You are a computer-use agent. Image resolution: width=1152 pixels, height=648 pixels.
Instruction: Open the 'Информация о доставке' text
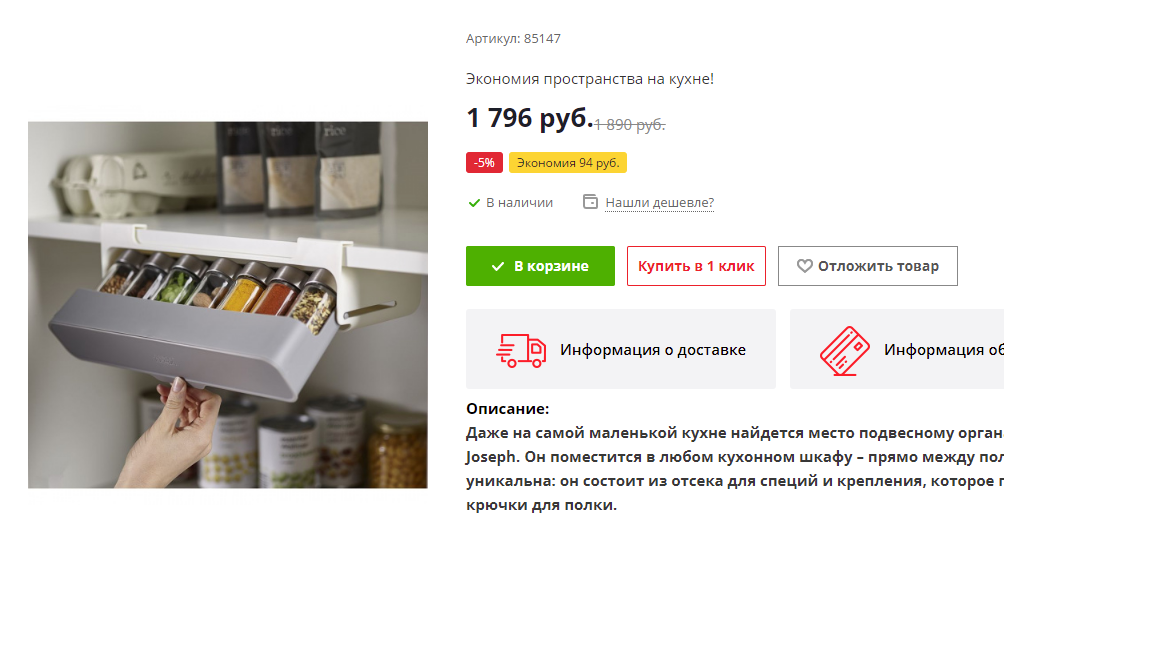click(652, 350)
